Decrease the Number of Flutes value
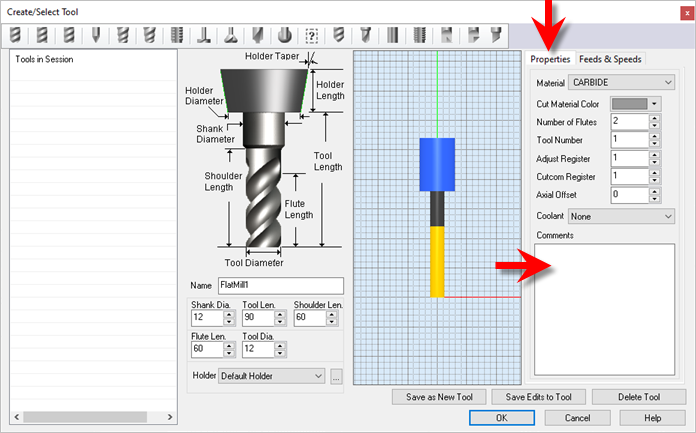 (x=654, y=125)
